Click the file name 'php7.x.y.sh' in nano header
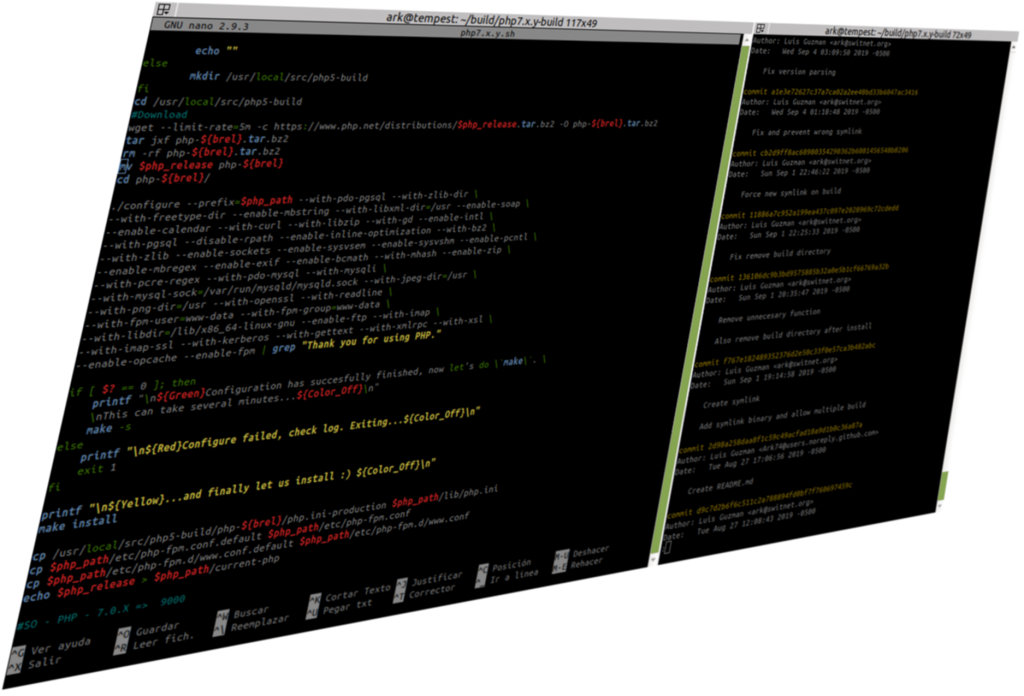Screen dimensions: 1024x696 [487, 33]
